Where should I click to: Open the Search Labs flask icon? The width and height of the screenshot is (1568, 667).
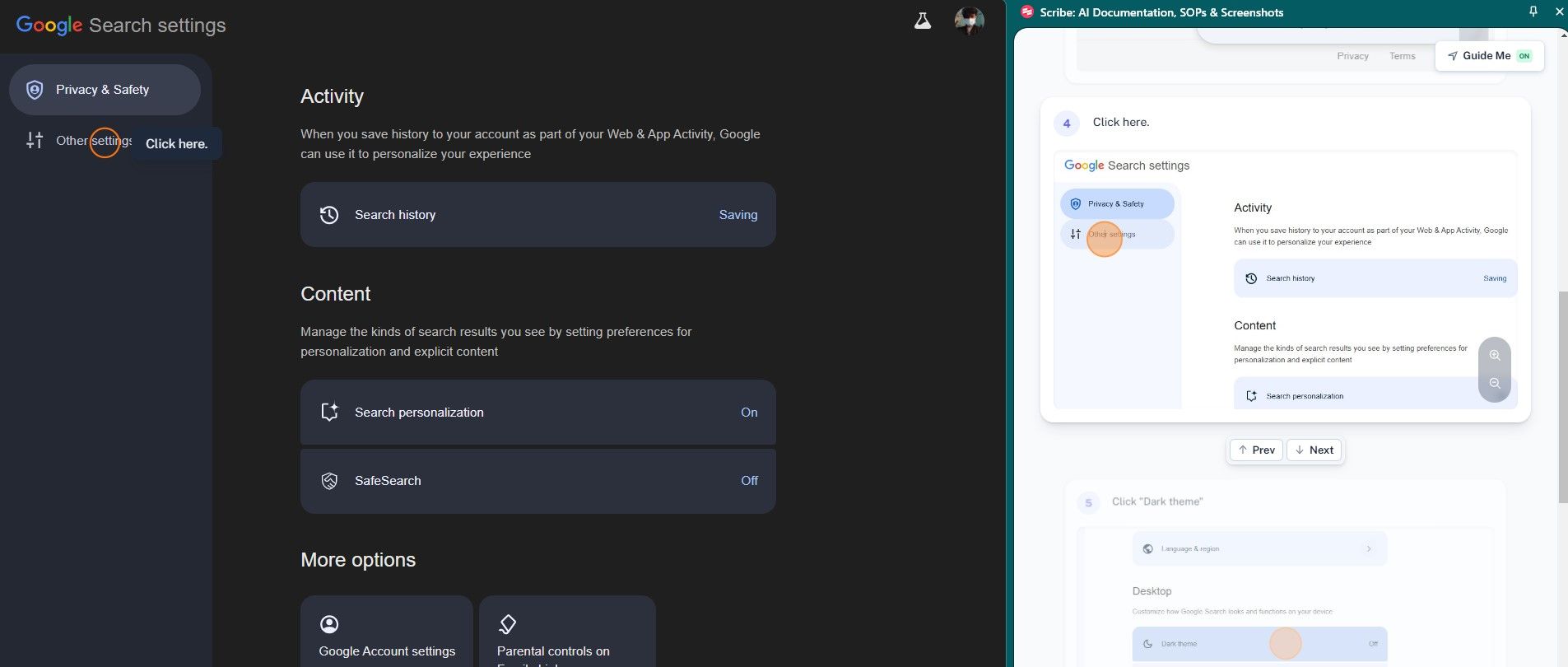point(923,21)
